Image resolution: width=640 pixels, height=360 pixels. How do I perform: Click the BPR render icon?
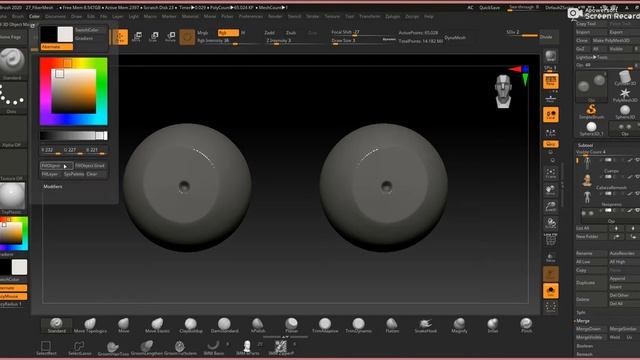(551, 56)
